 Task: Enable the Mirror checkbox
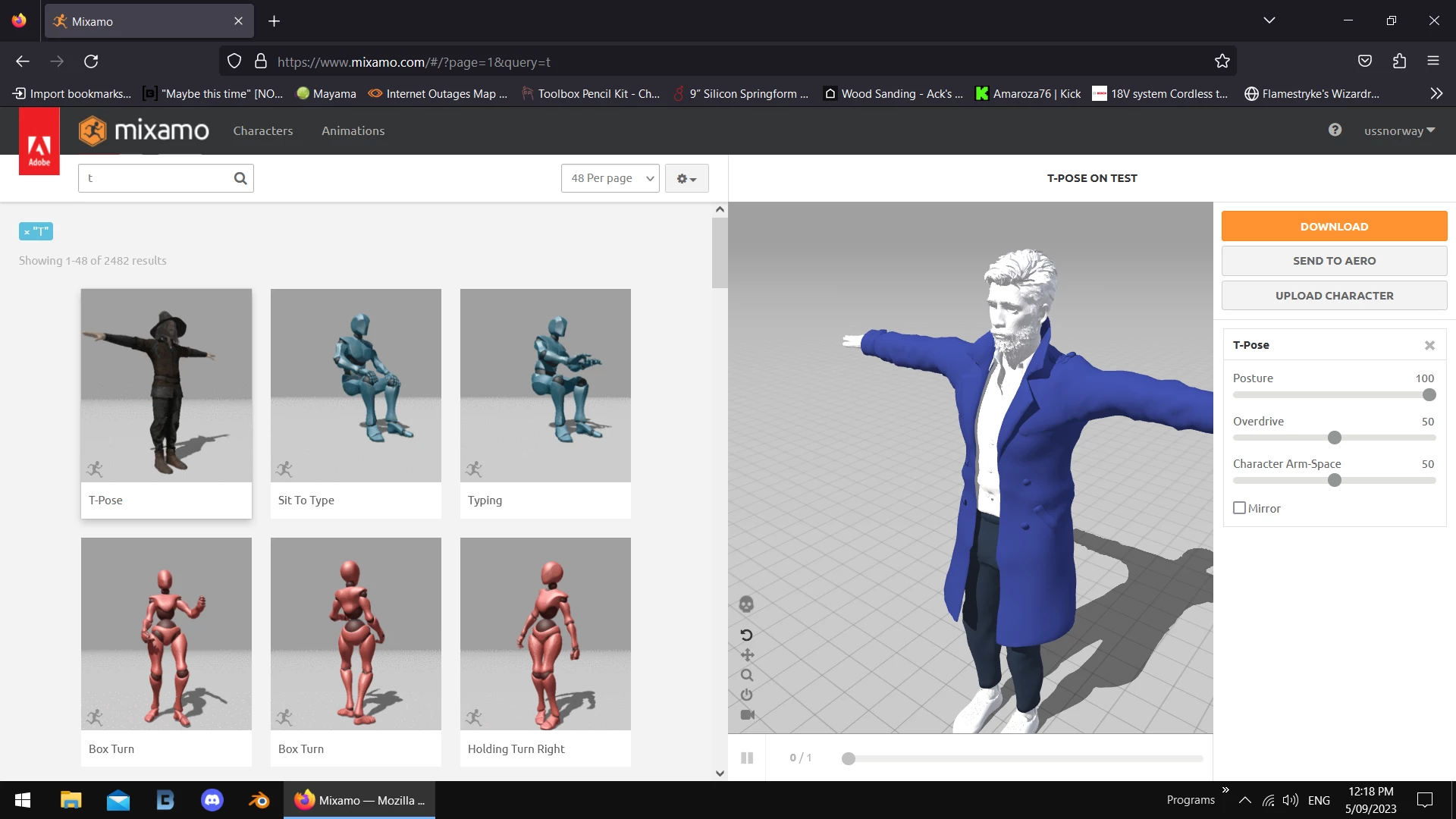tap(1240, 508)
